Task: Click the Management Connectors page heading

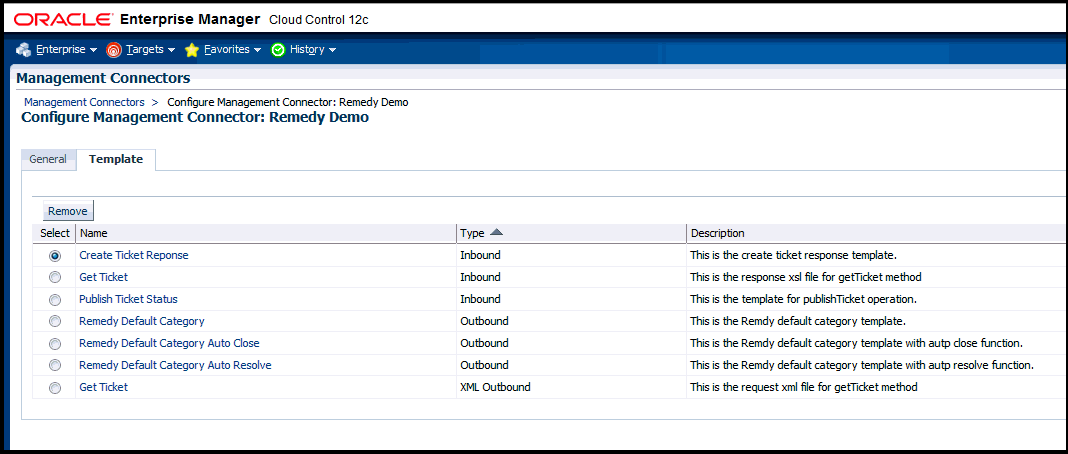Action: point(103,78)
